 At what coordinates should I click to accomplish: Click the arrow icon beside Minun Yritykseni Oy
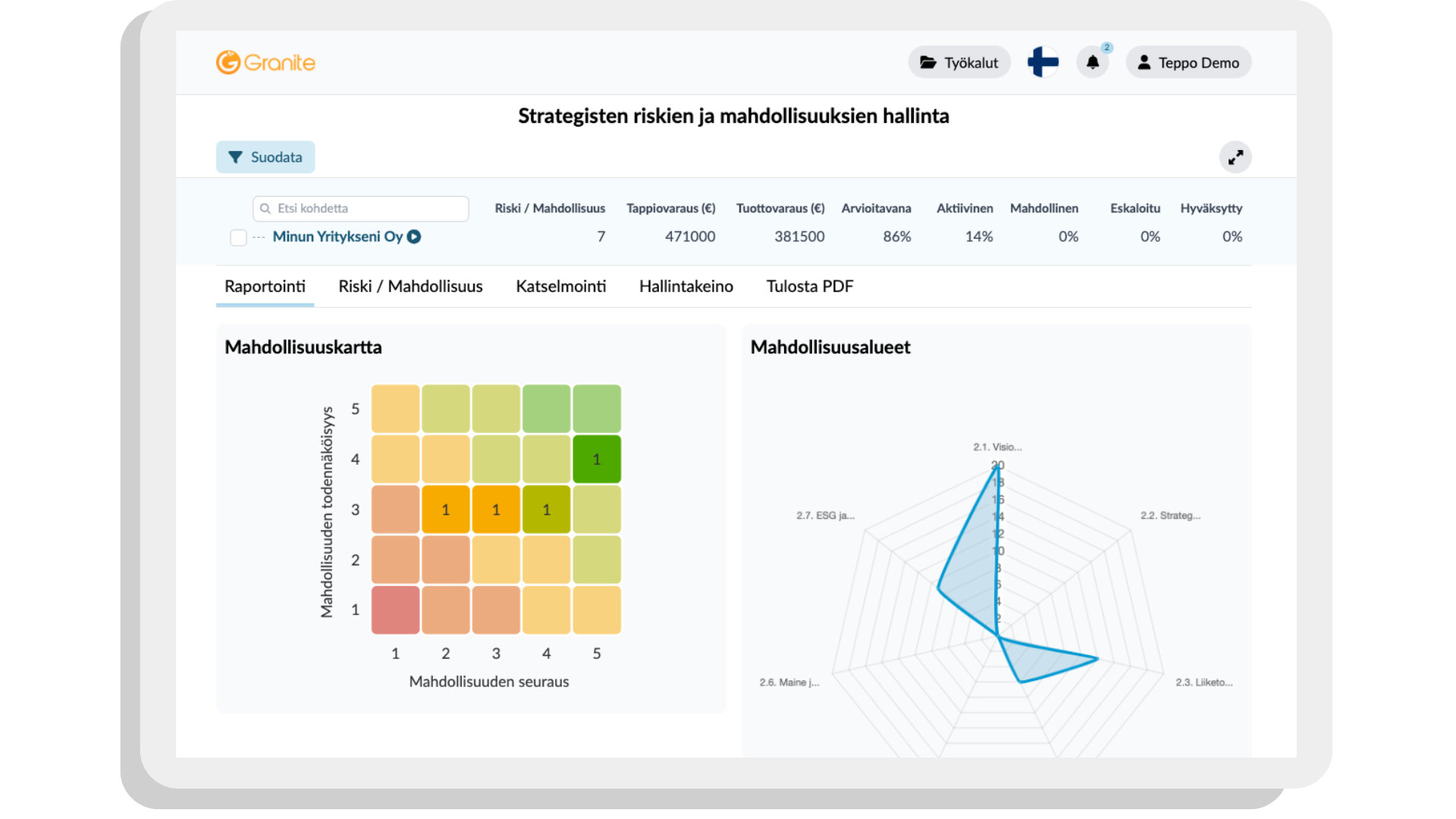coord(414,237)
